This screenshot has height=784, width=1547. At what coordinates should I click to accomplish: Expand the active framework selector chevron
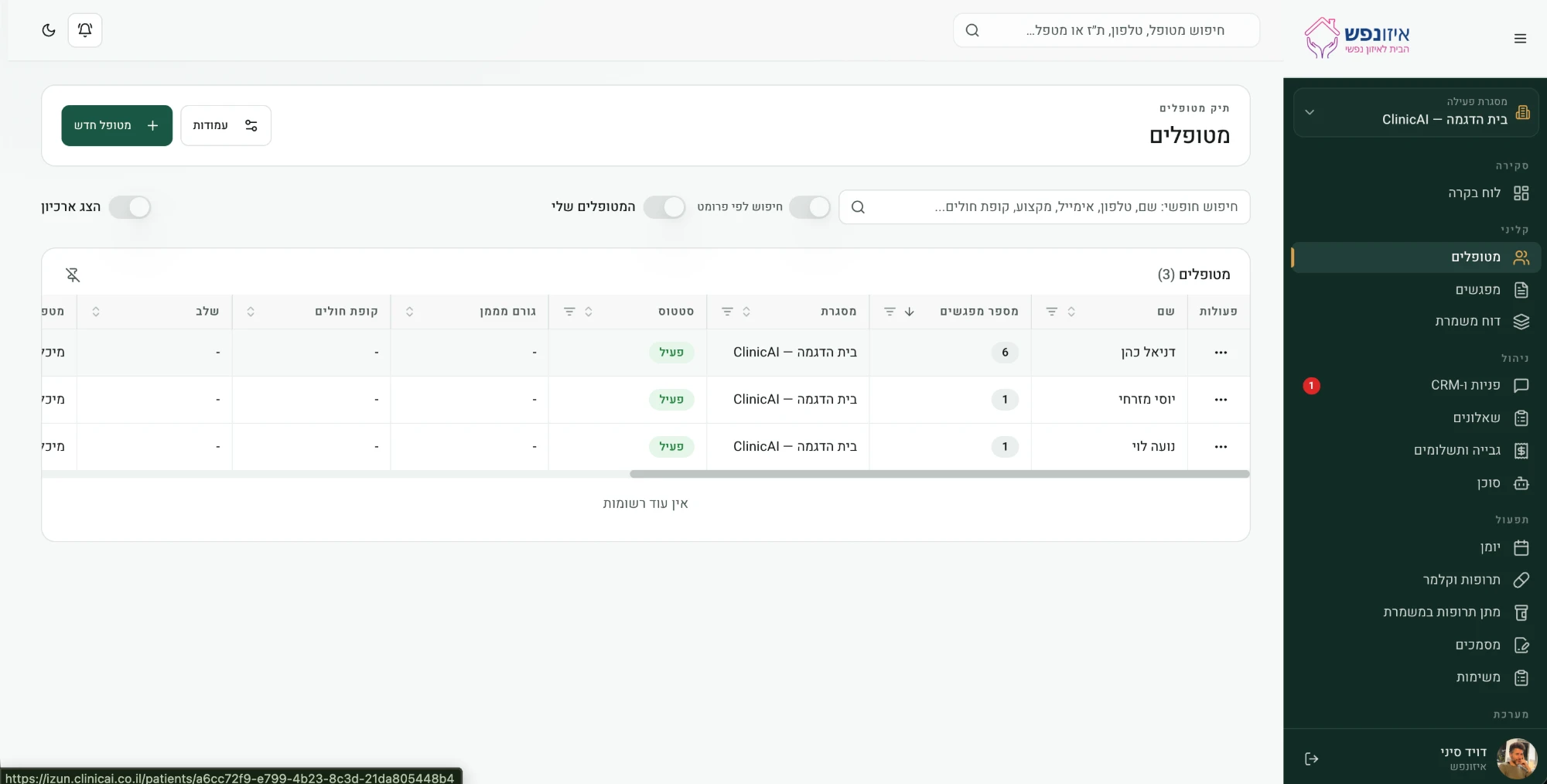click(x=1310, y=112)
